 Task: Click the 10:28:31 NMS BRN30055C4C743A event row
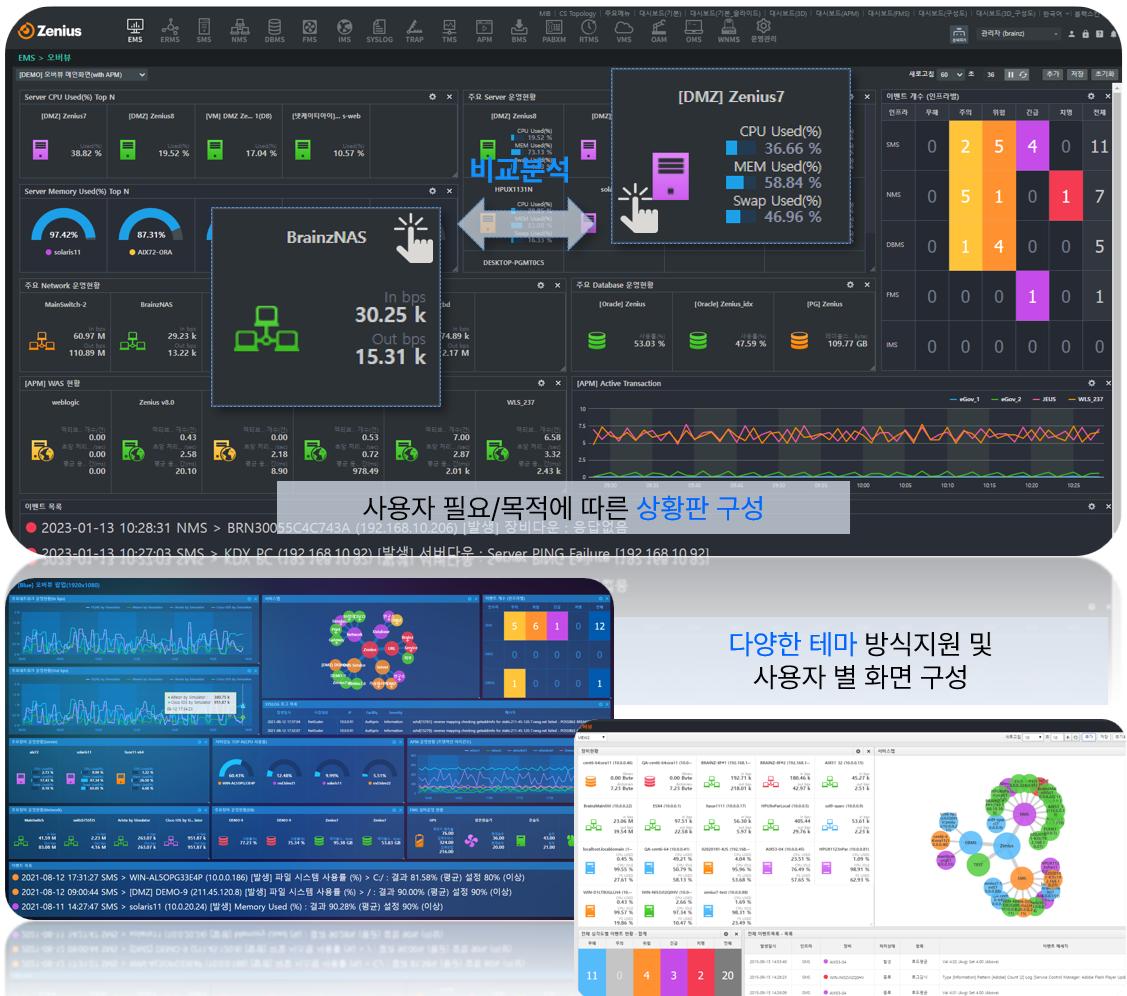pyautogui.click(x=327, y=528)
